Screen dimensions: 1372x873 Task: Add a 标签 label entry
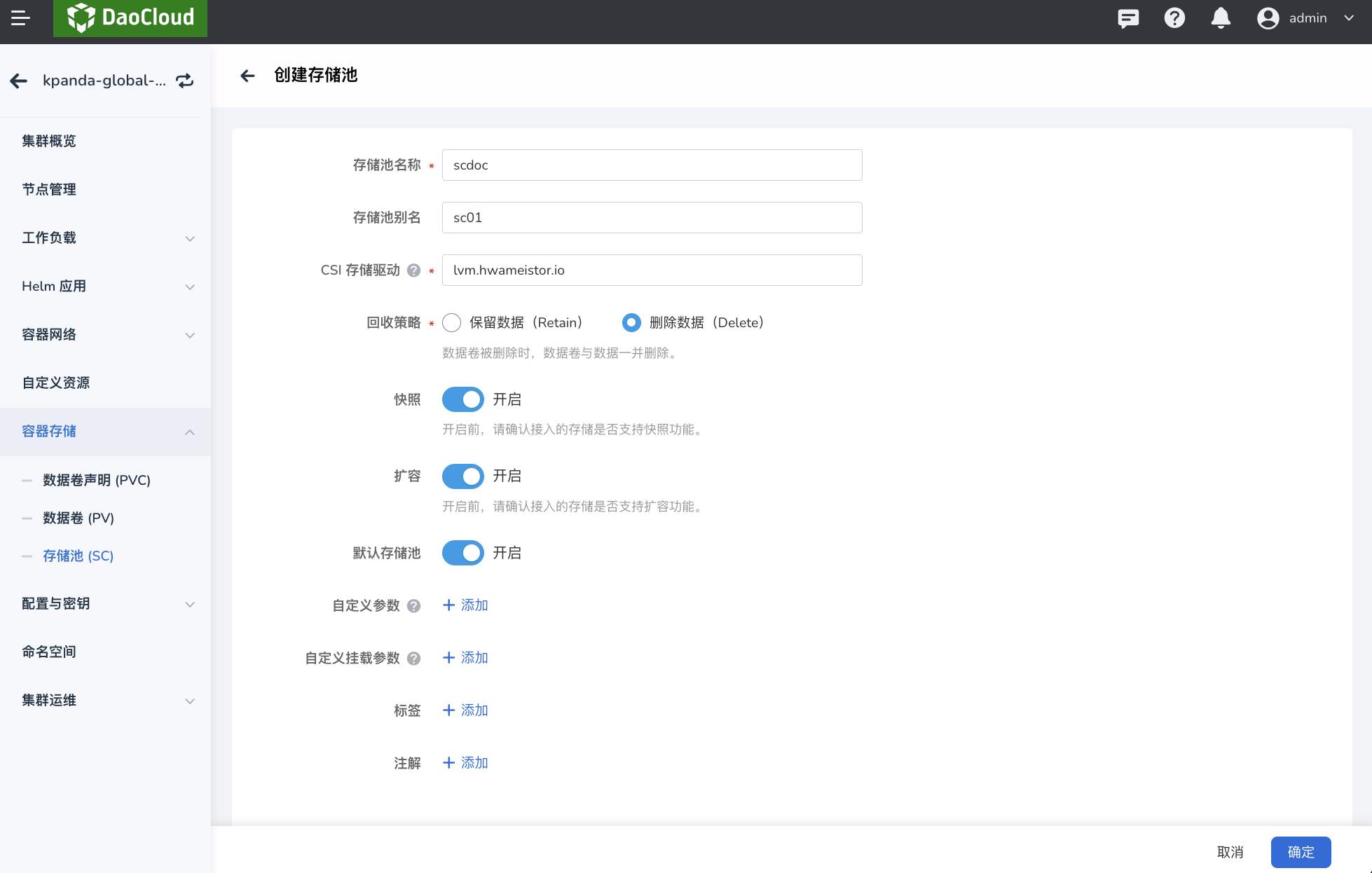tap(465, 710)
